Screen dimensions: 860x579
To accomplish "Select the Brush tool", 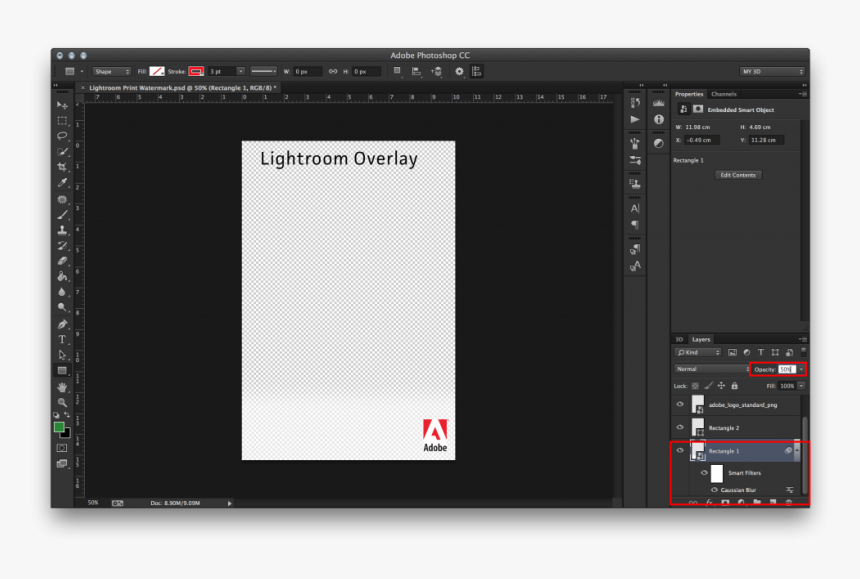I will pyautogui.click(x=62, y=214).
